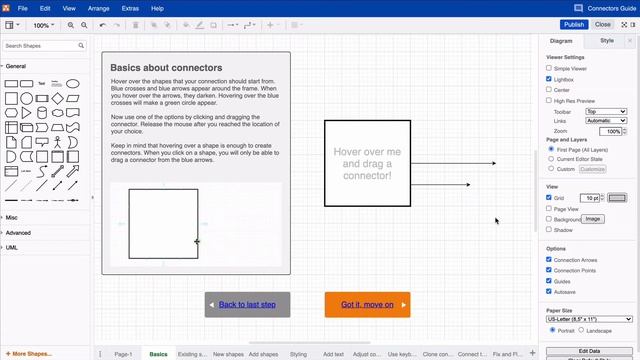Expand the Misc shapes section
Screen dimensions: 640x360
coord(11,218)
